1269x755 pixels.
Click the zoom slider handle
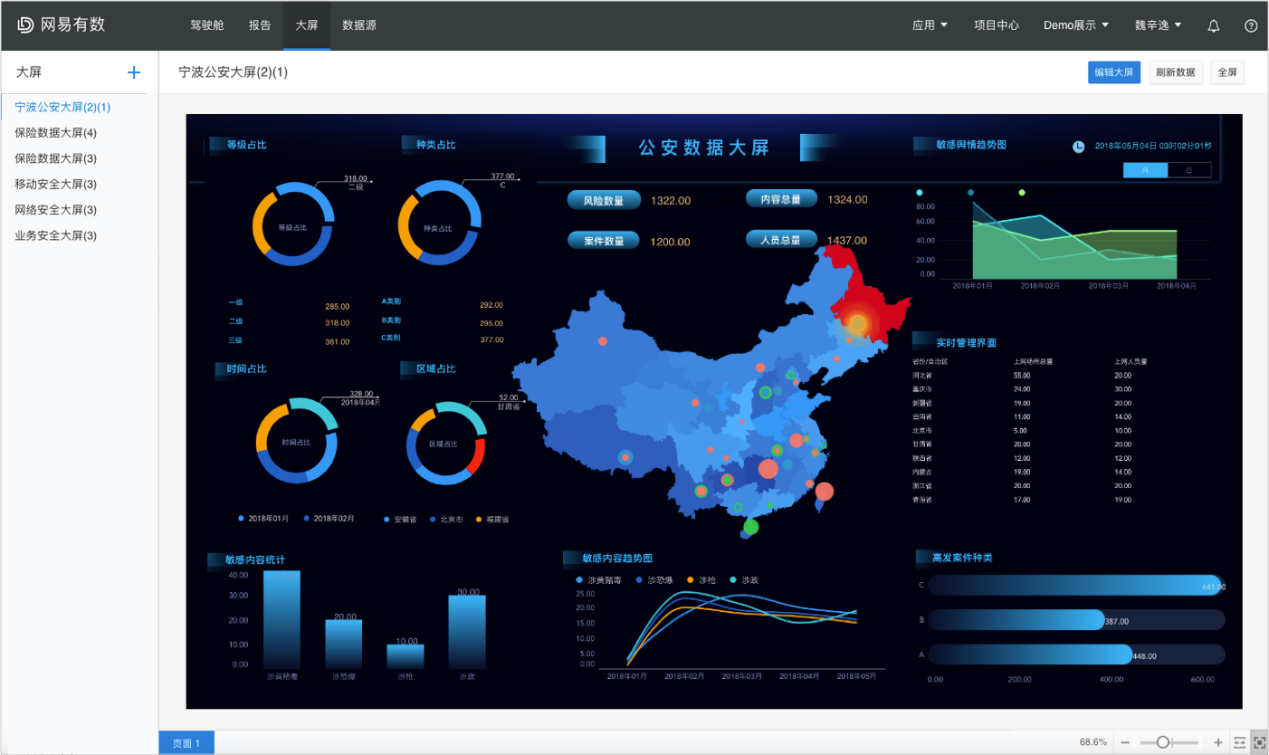click(1162, 743)
